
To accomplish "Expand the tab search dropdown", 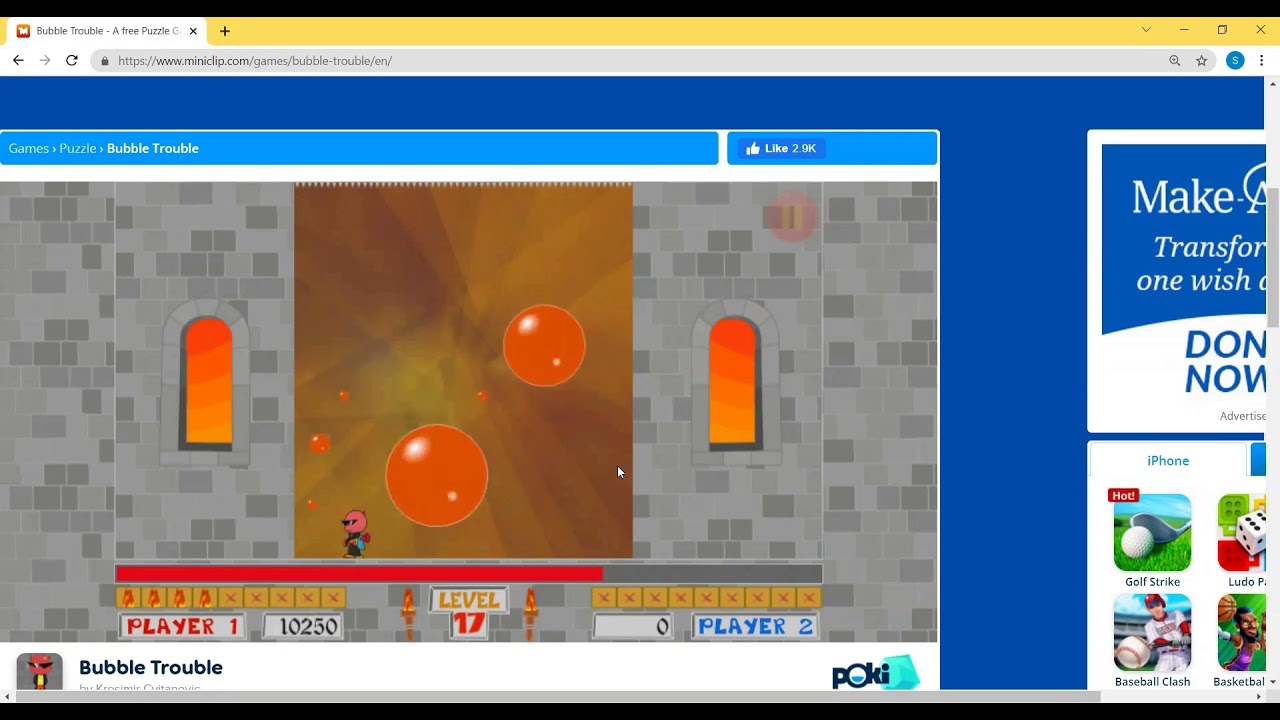I will [1146, 30].
